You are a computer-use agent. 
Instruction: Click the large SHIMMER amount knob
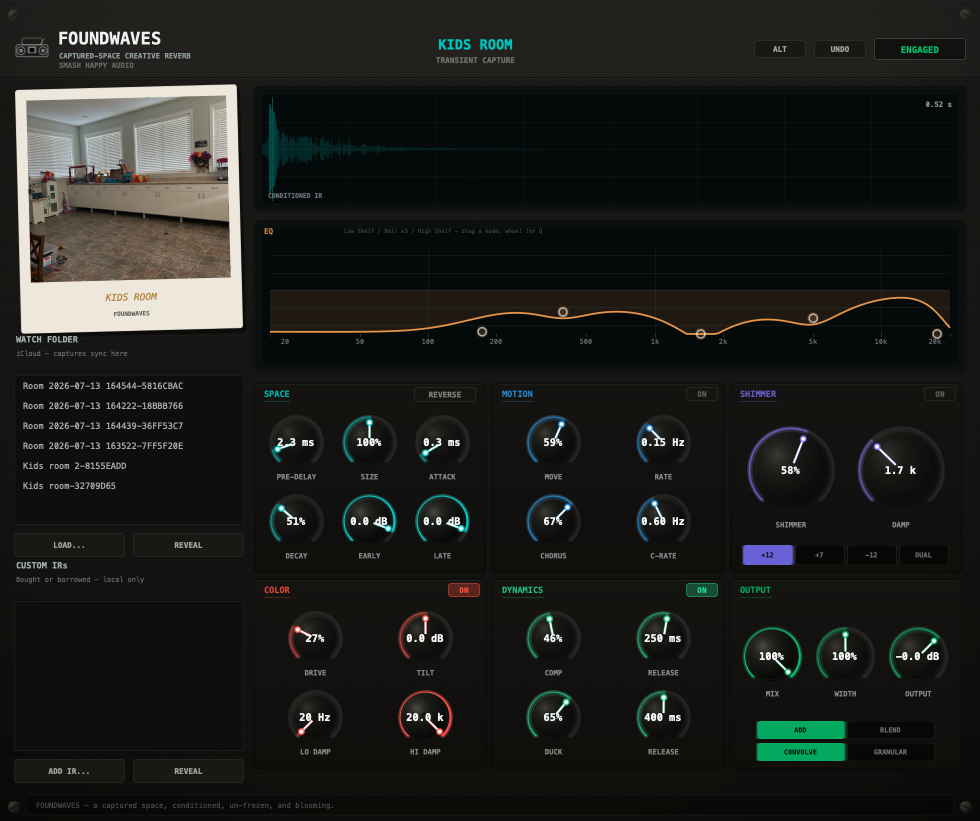[791, 469]
